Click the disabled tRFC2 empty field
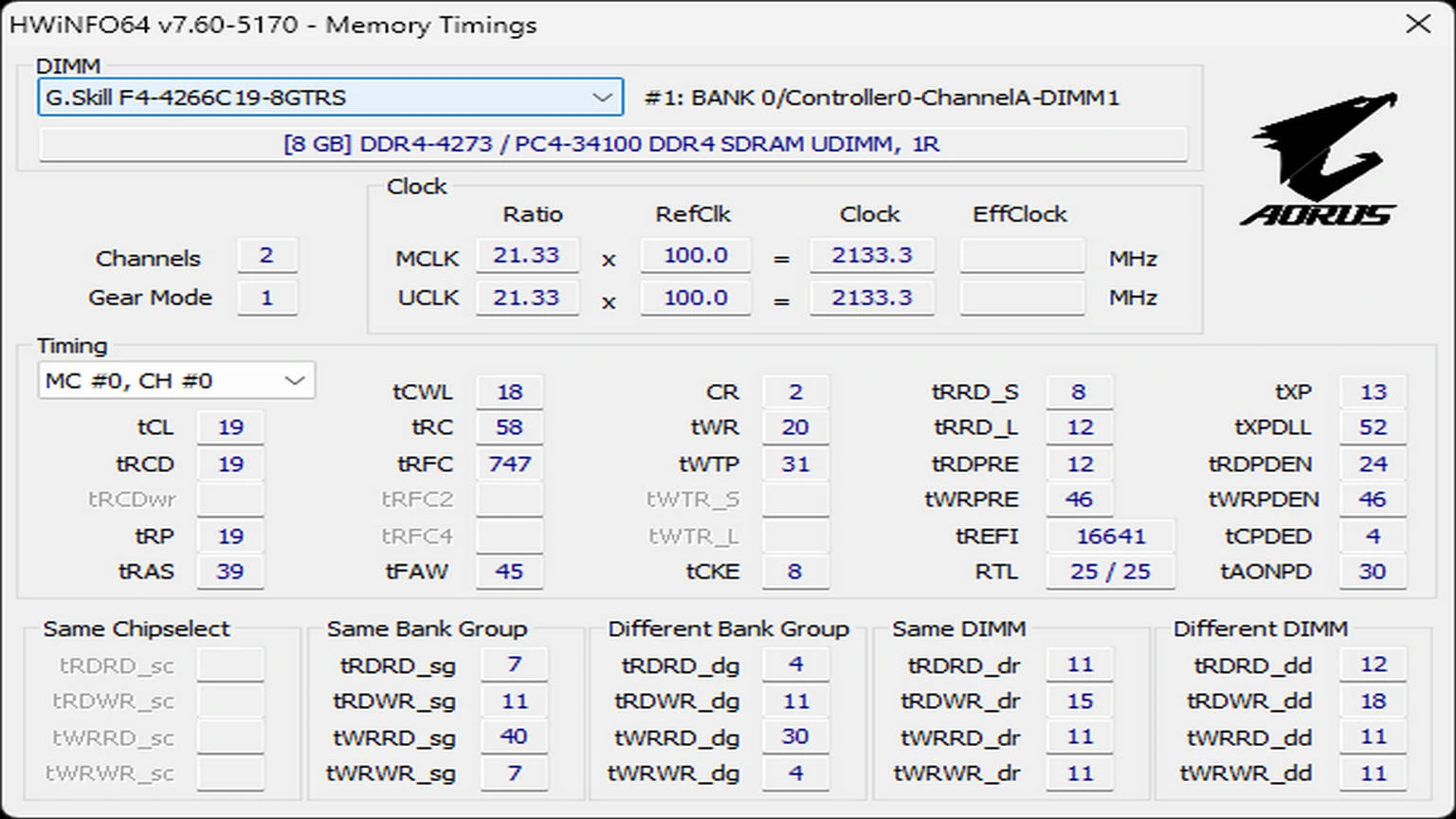1456x819 pixels. point(509,500)
